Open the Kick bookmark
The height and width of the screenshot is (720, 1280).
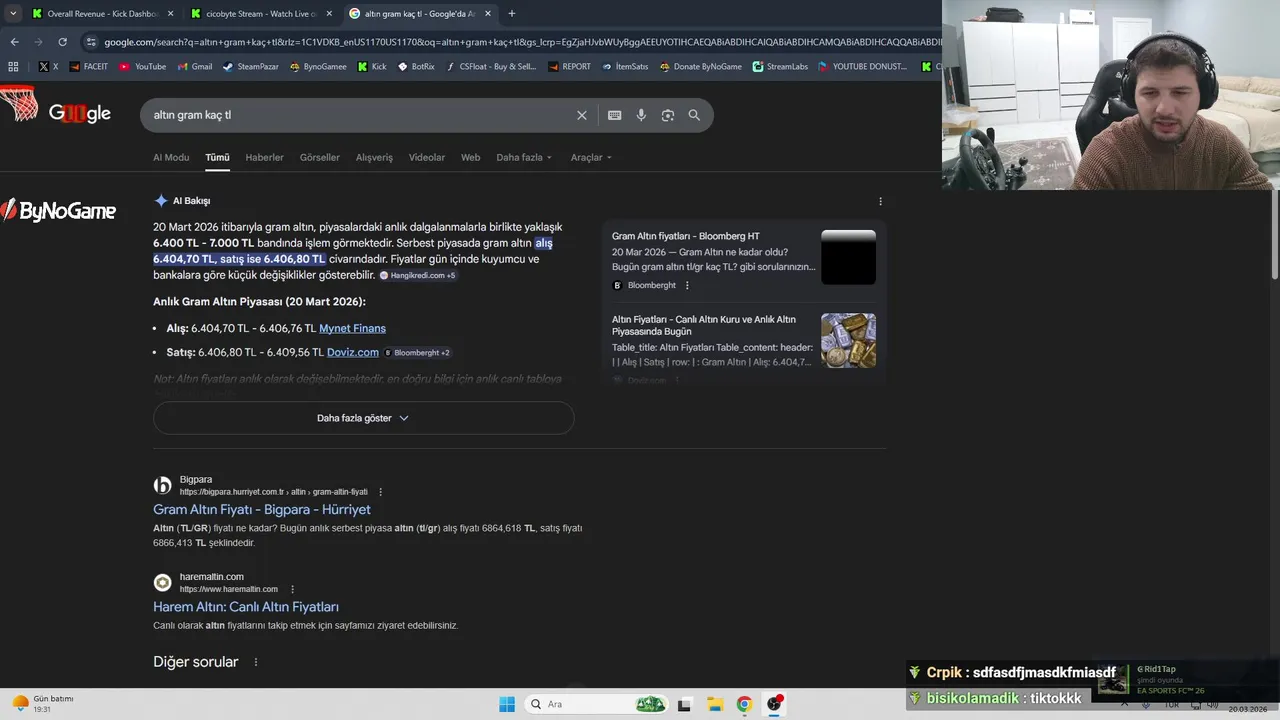372,67
